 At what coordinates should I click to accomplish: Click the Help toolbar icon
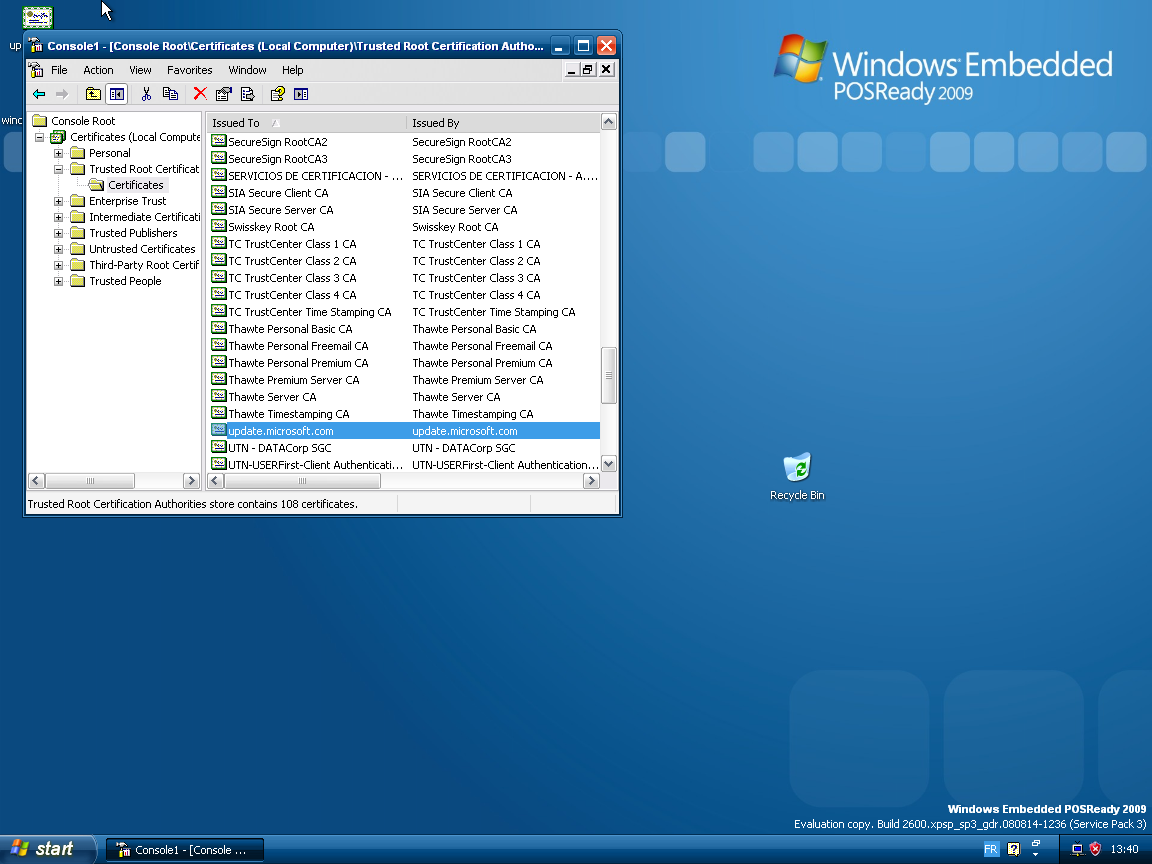click(x=277, y=94)
